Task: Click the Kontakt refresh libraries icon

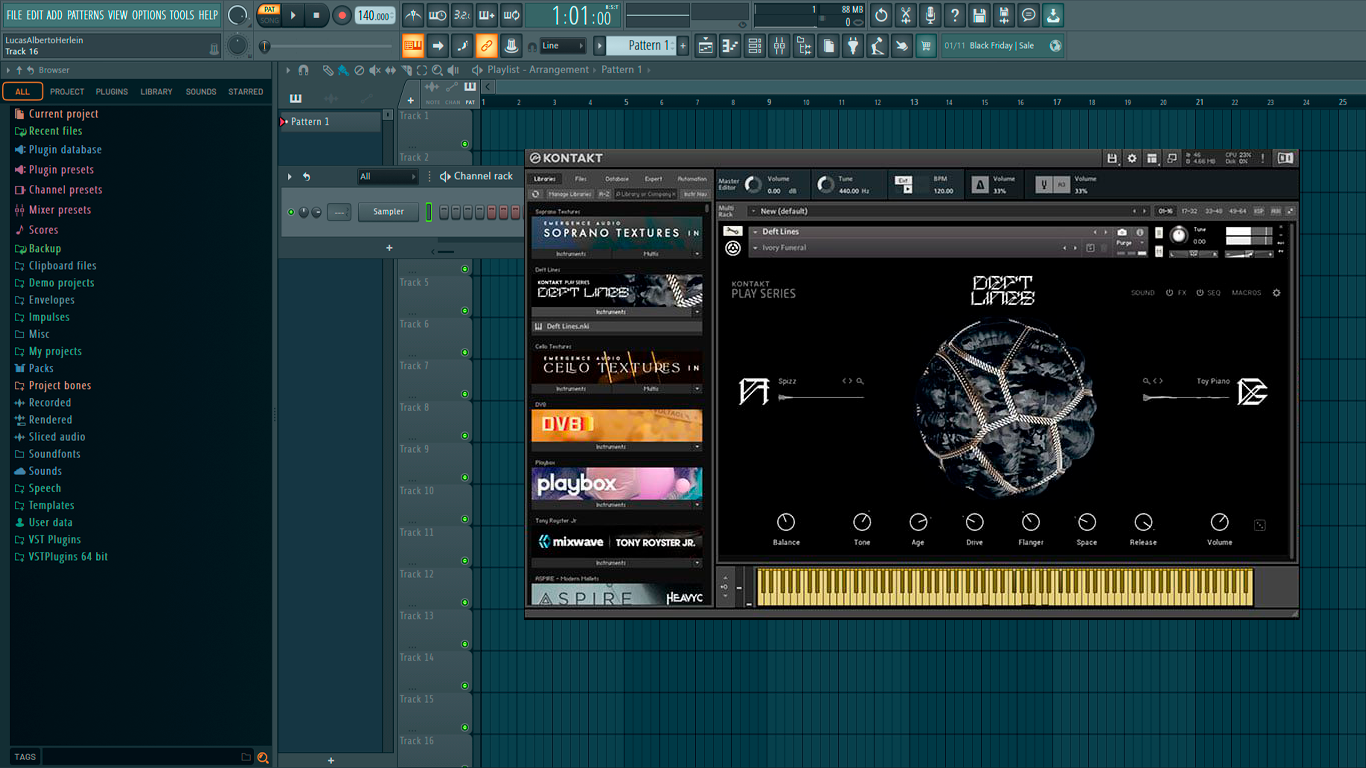Action: [536, 194]
